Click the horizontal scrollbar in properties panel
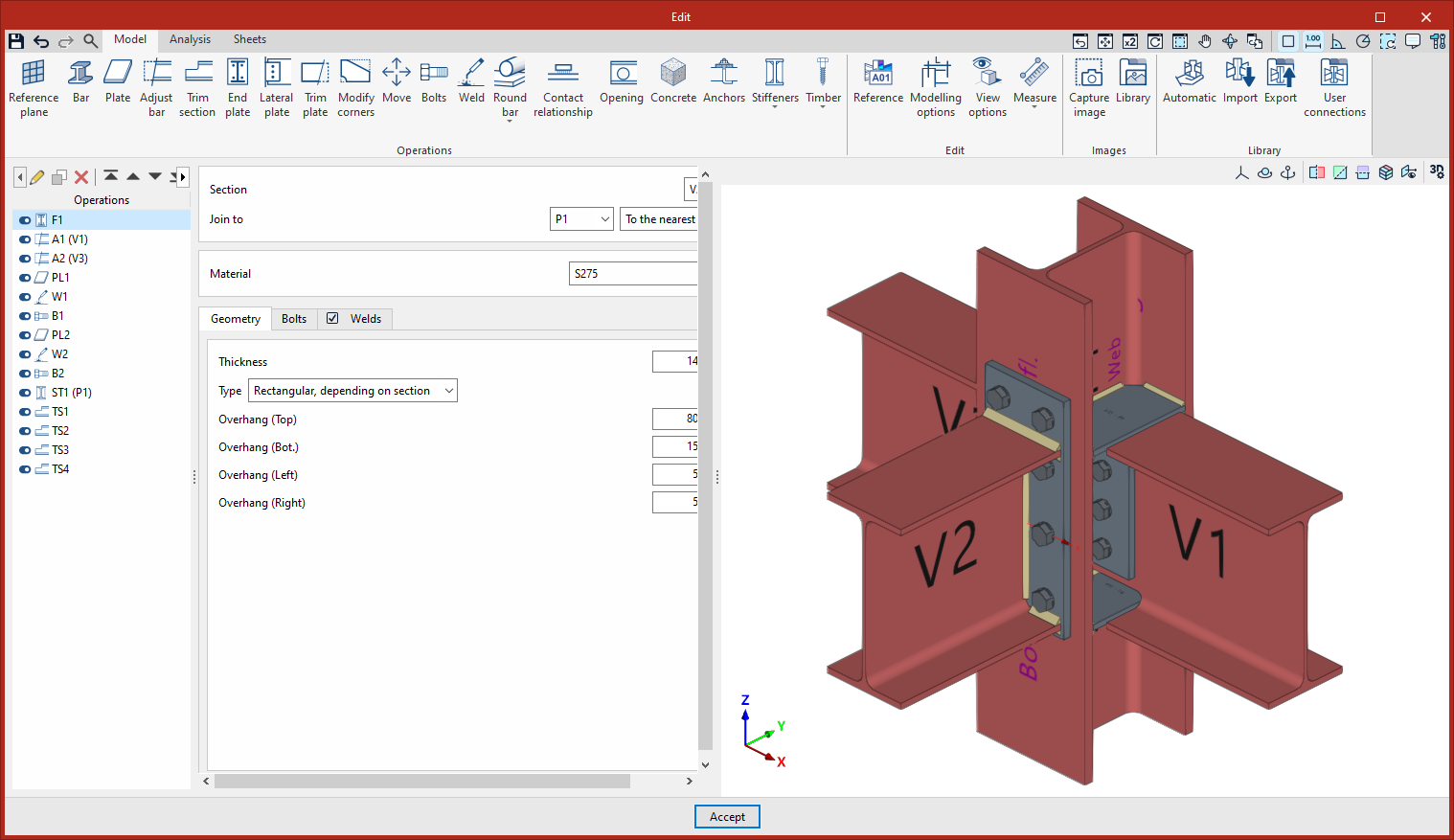 tap(422, 782)
